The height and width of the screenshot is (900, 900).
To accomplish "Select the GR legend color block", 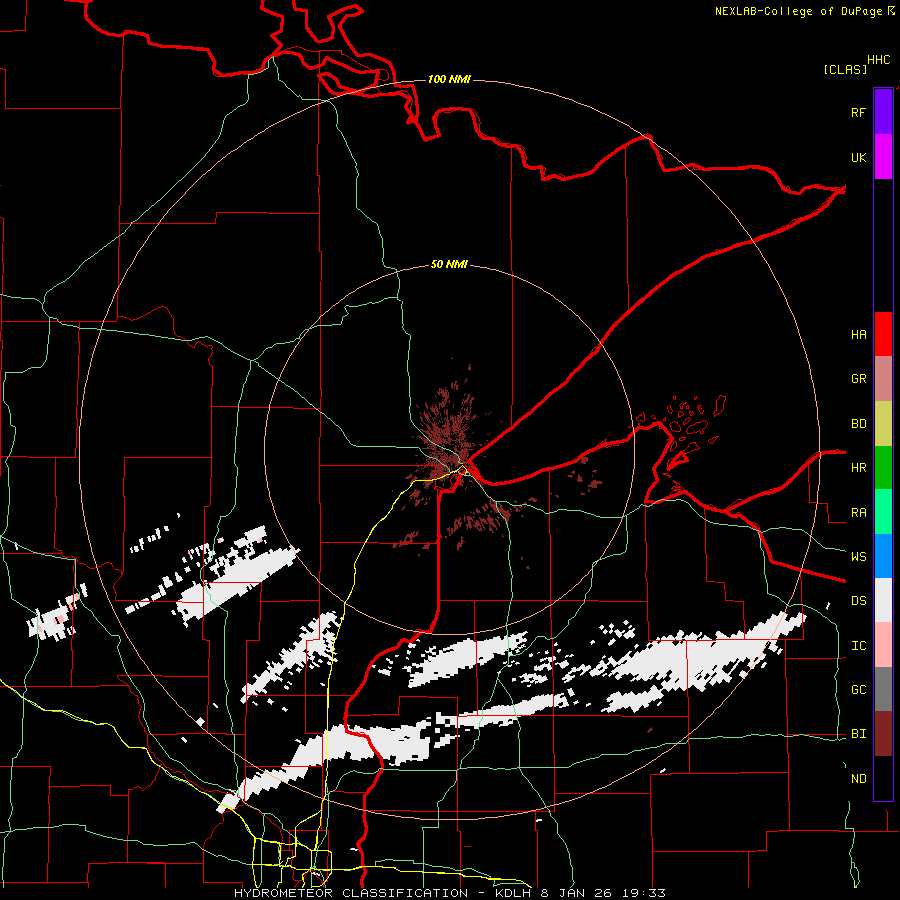I will pyautogui.click(x=883, y=379).
